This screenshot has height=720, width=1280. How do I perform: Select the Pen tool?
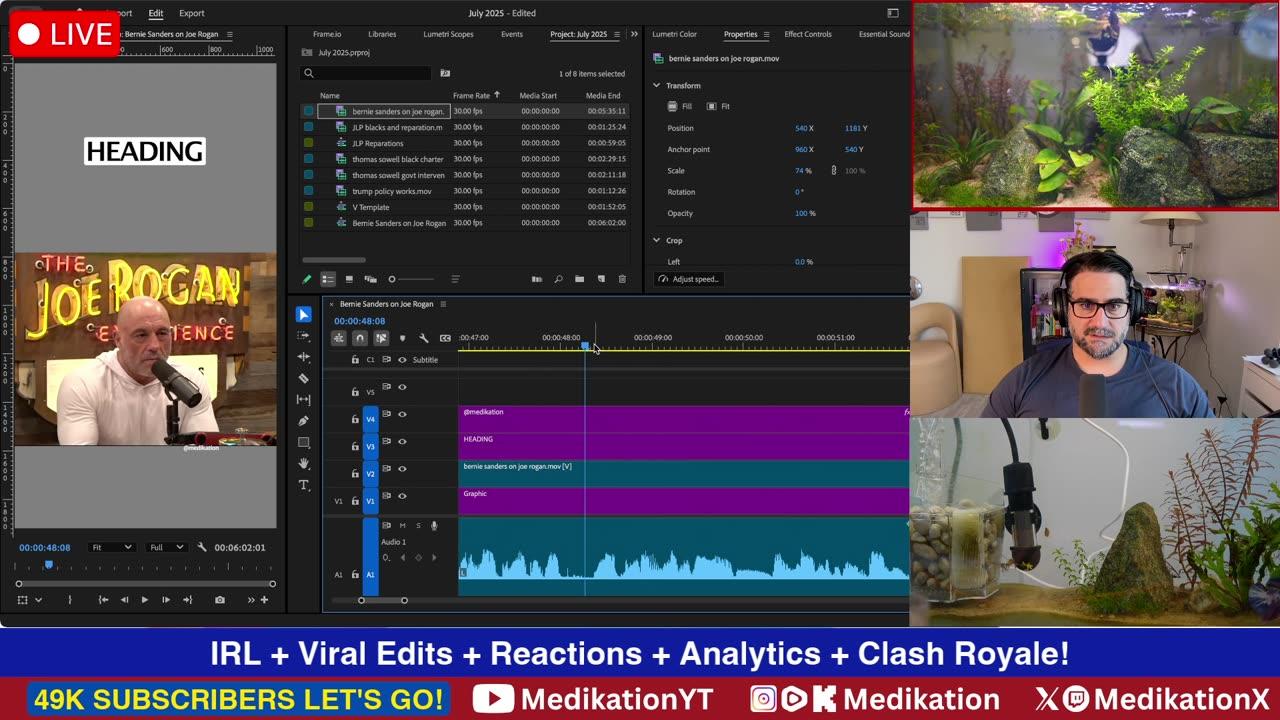304,421
